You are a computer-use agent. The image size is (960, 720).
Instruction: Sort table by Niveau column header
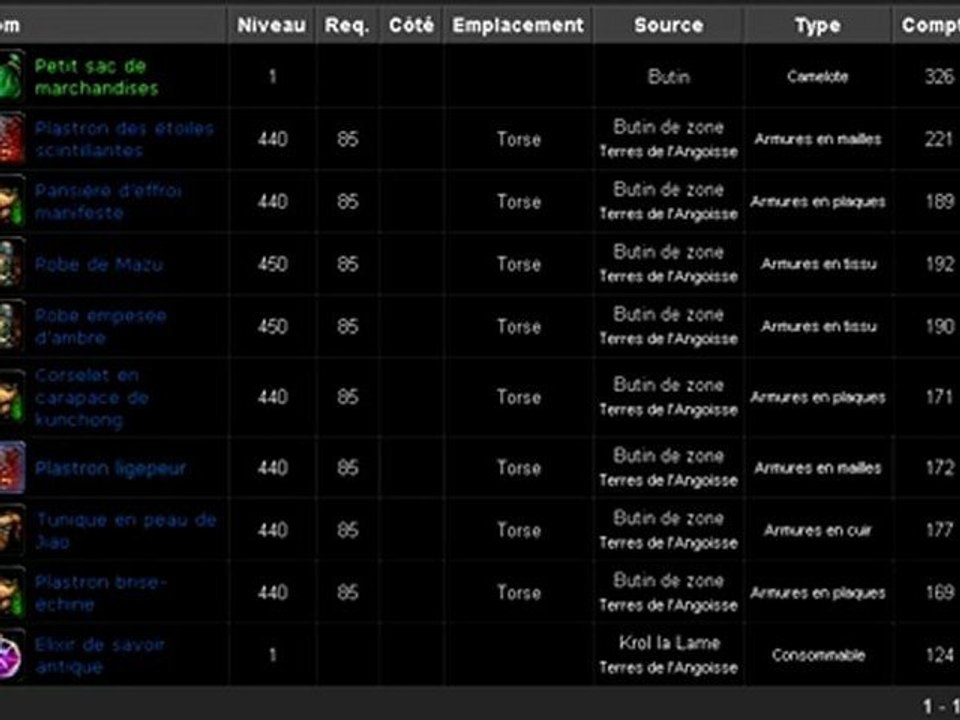(271, 25)
